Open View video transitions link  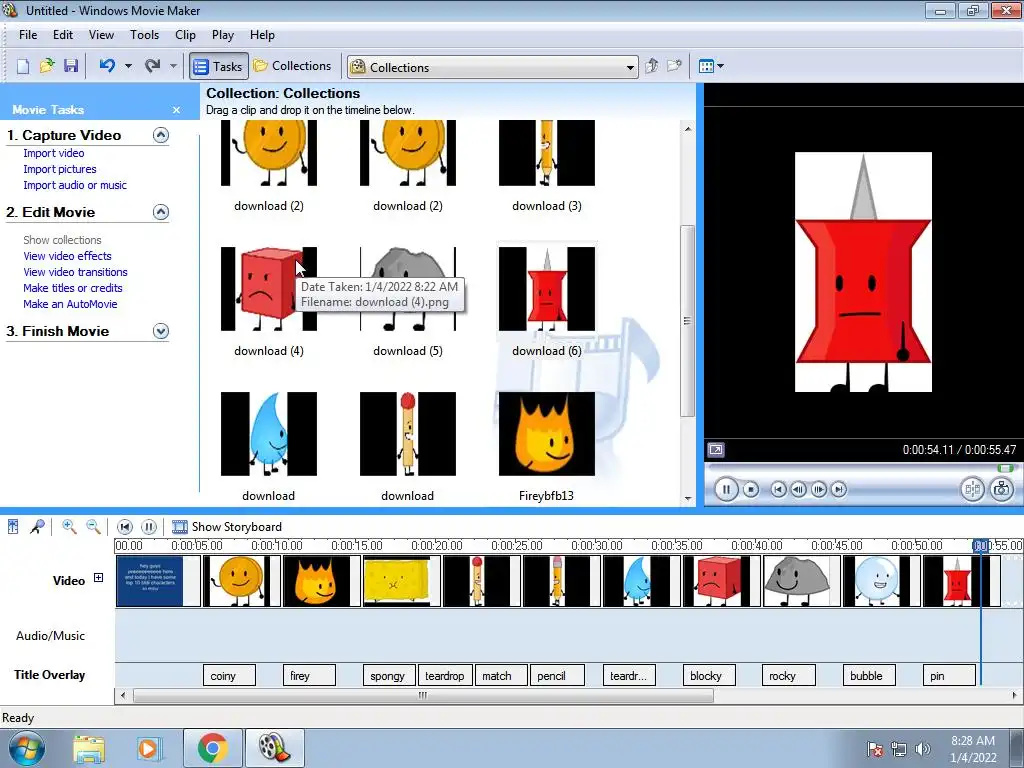tap(75, 272)
